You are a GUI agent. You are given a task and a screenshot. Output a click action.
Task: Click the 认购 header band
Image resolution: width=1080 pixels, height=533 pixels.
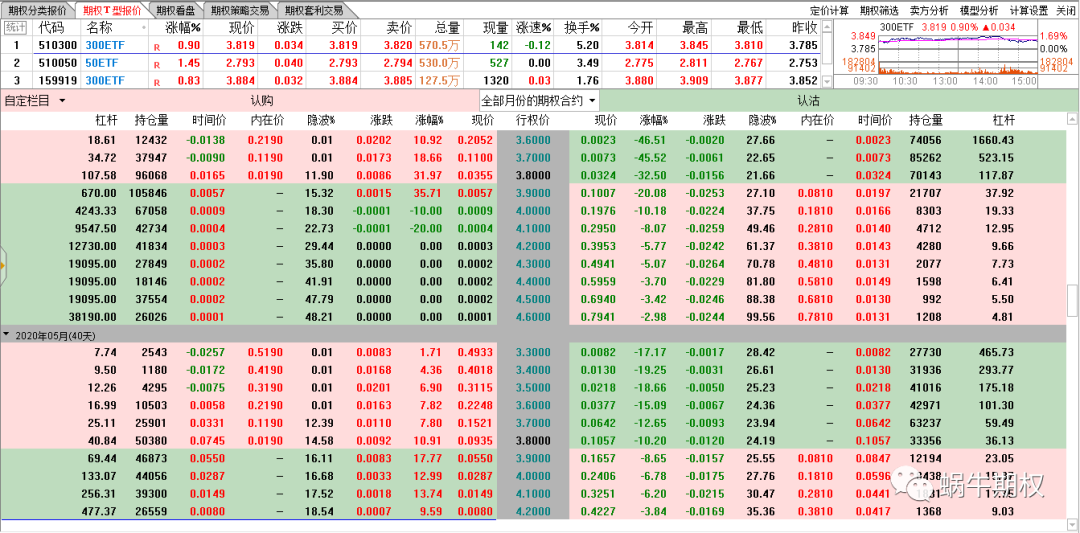pos(262,101)
